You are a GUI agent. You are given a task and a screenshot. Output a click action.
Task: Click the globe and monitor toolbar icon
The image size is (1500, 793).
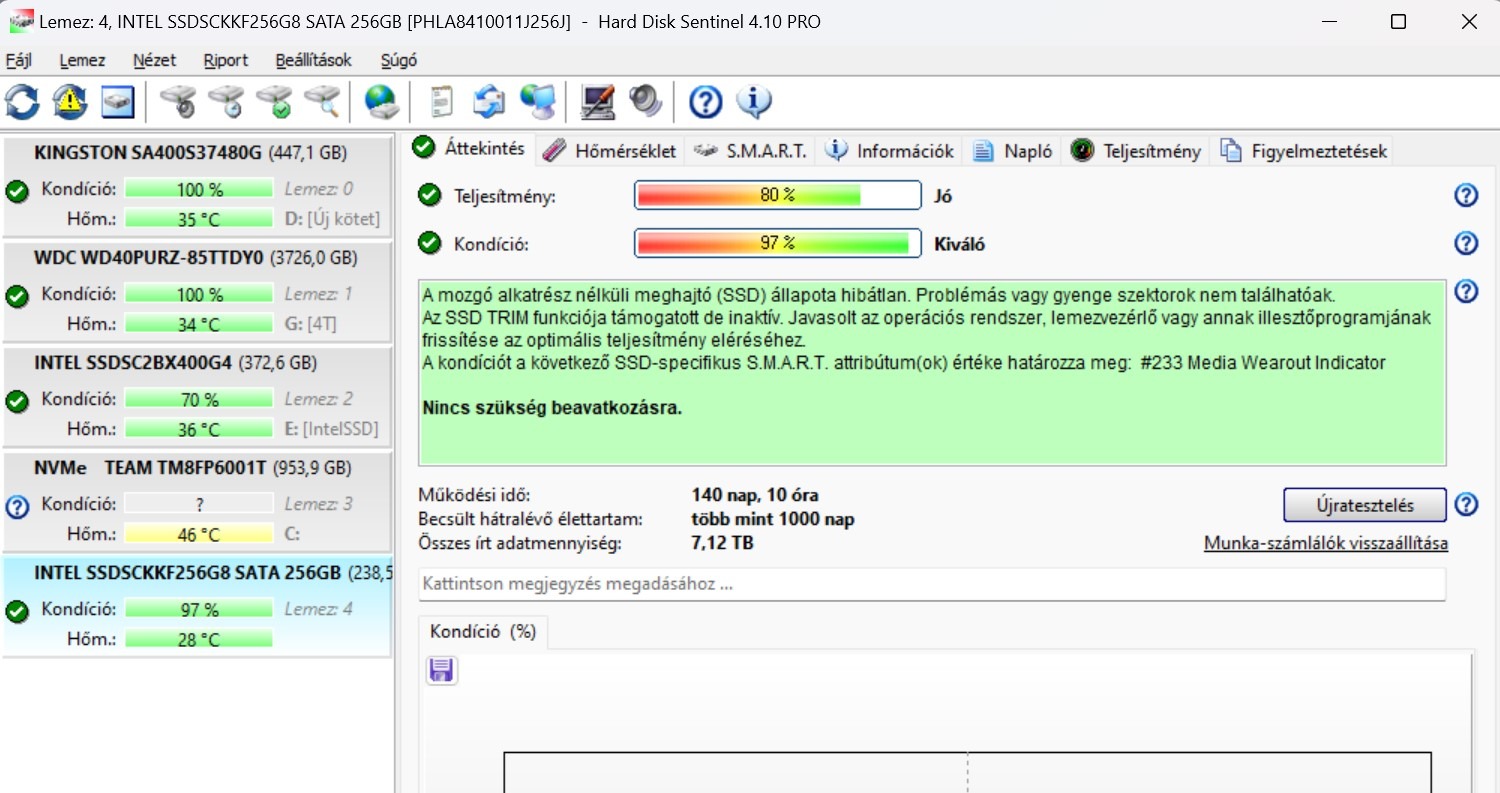[x=538, y=101]
